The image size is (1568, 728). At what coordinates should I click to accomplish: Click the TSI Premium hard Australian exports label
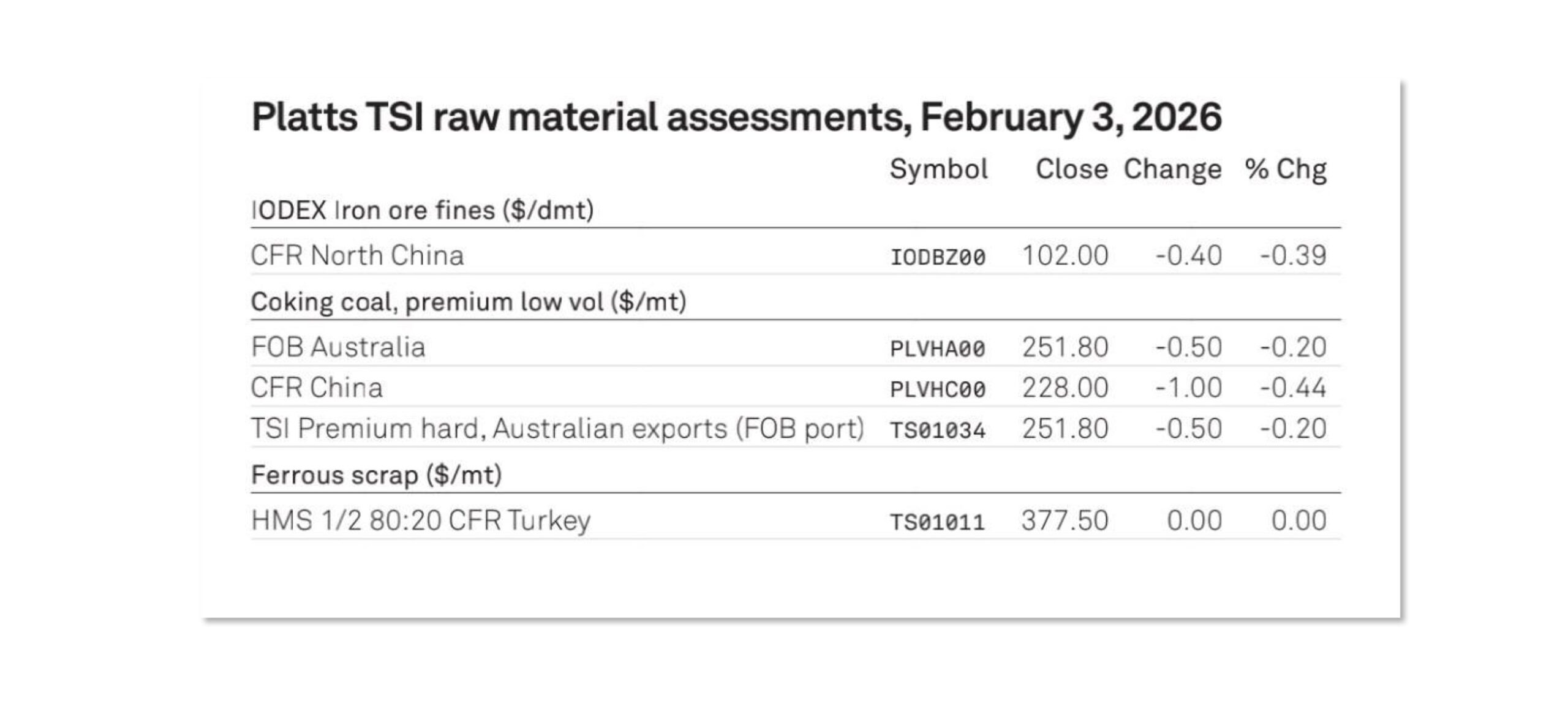click(557, 429)
